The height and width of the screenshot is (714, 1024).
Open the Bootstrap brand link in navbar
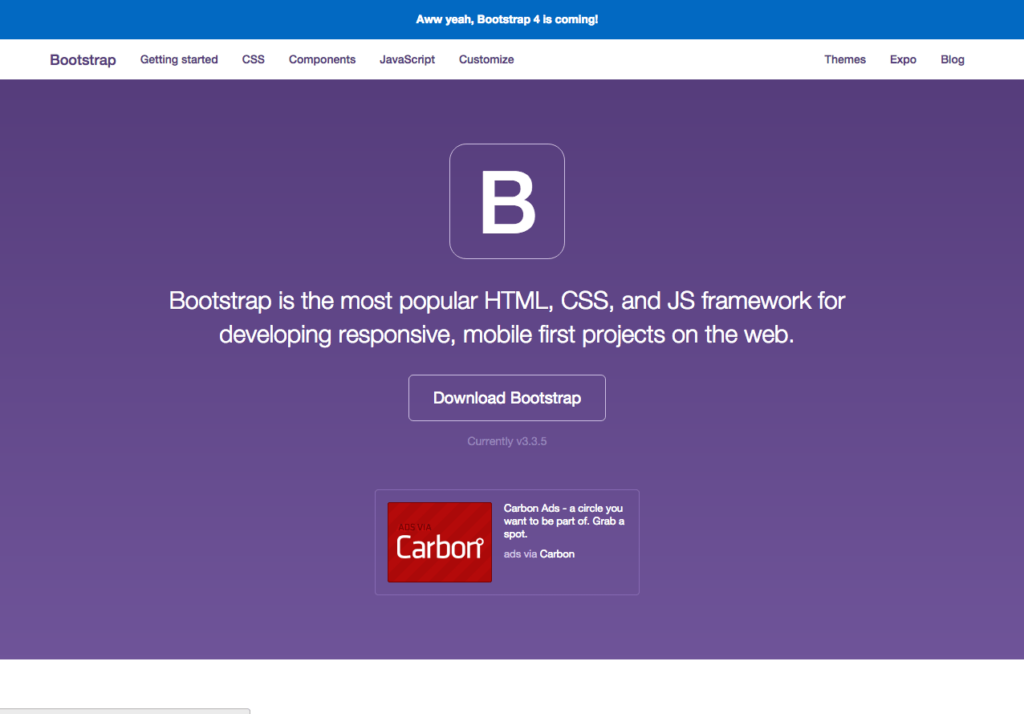[x=83, y=59]
